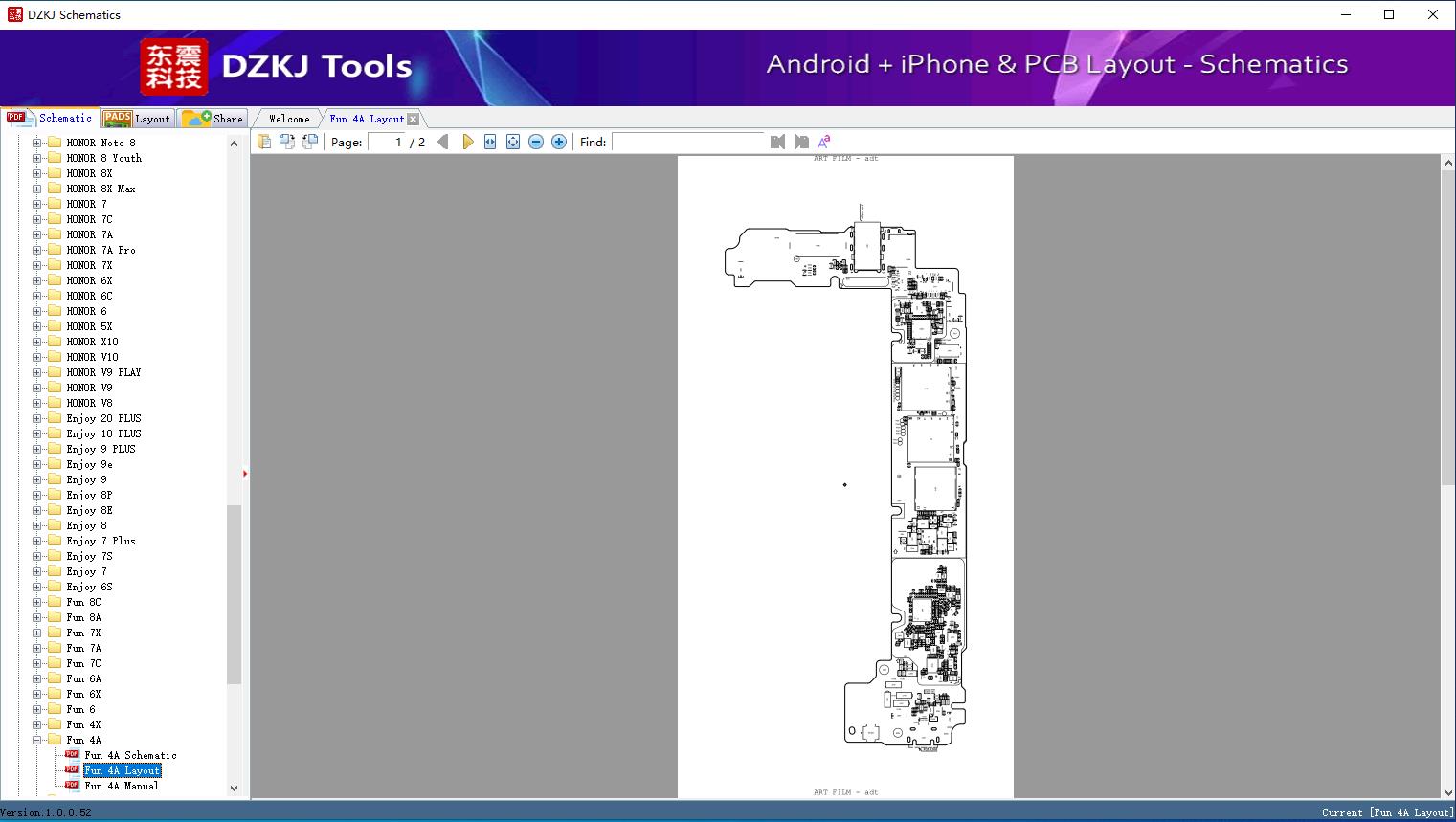Viewport: 1456px width, 822px height.
Task: Go to the next page arrow
Action: 467,142
